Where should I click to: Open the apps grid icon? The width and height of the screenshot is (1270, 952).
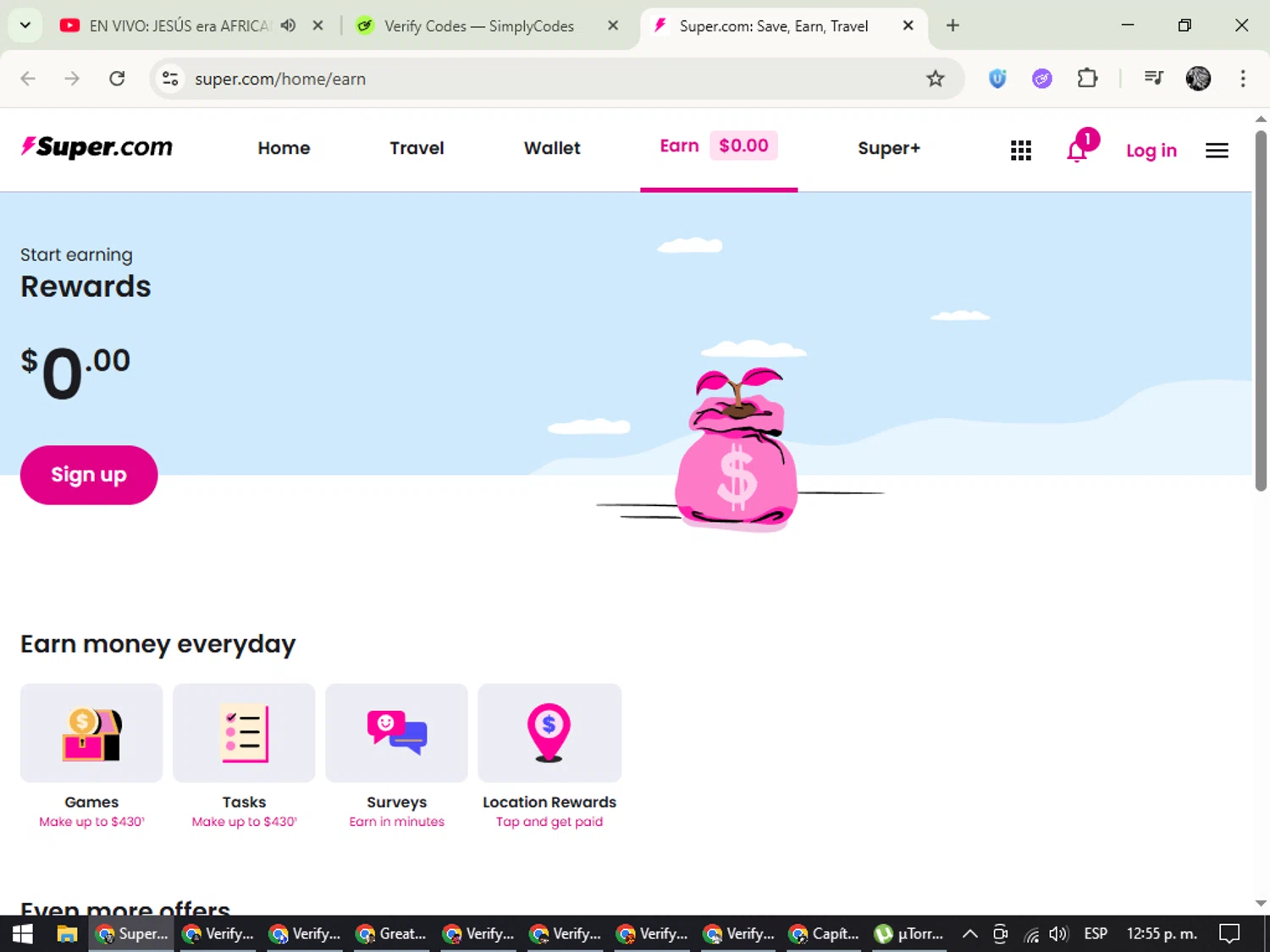tap(1021, 151)
